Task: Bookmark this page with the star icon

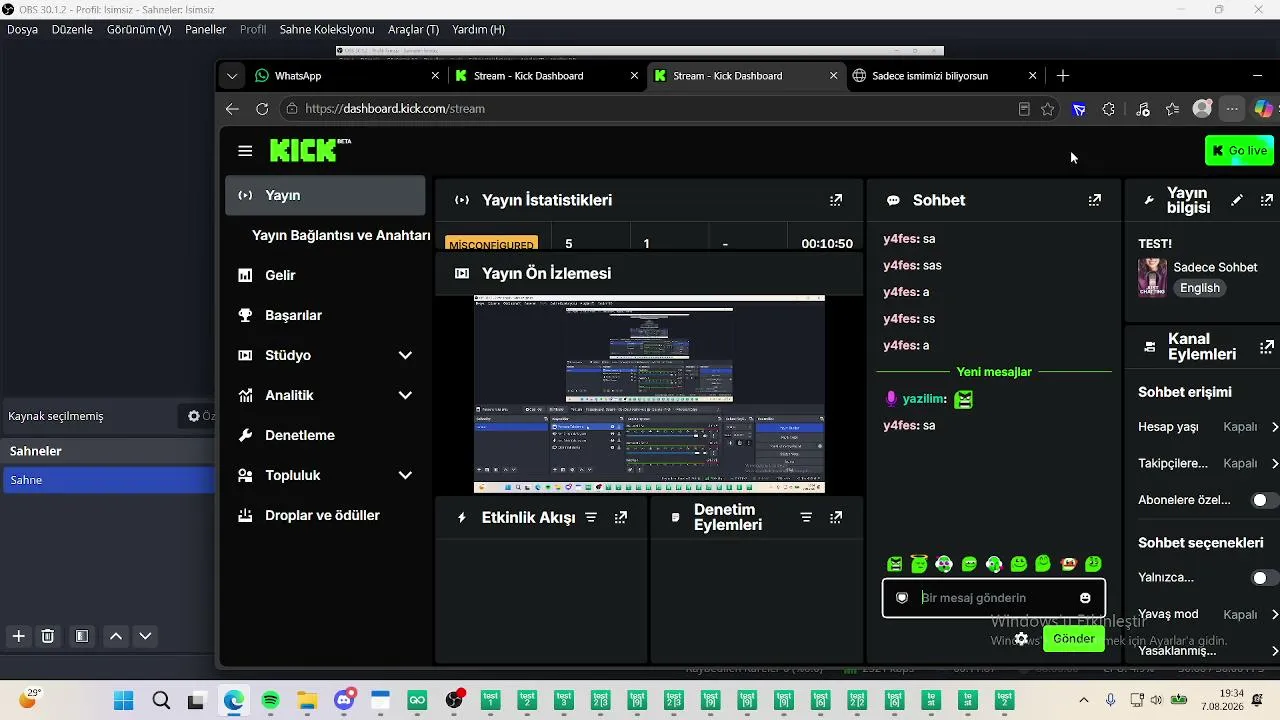Action: pyautogui.click(x=1048, y=109)
